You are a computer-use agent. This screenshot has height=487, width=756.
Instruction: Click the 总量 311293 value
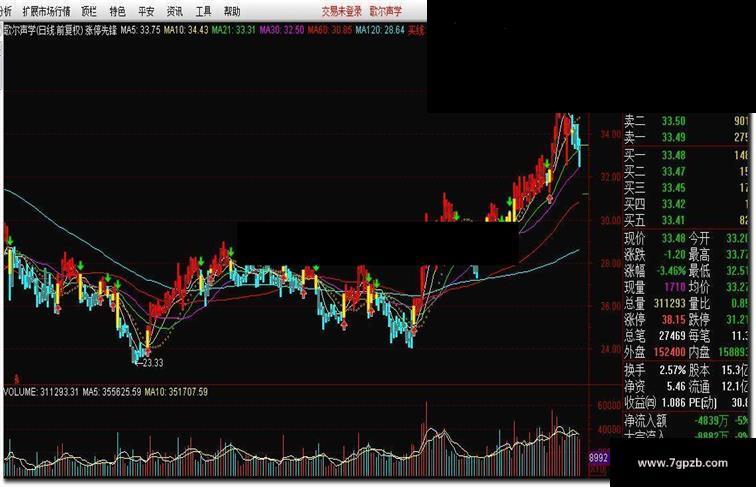tap(670, 304)
